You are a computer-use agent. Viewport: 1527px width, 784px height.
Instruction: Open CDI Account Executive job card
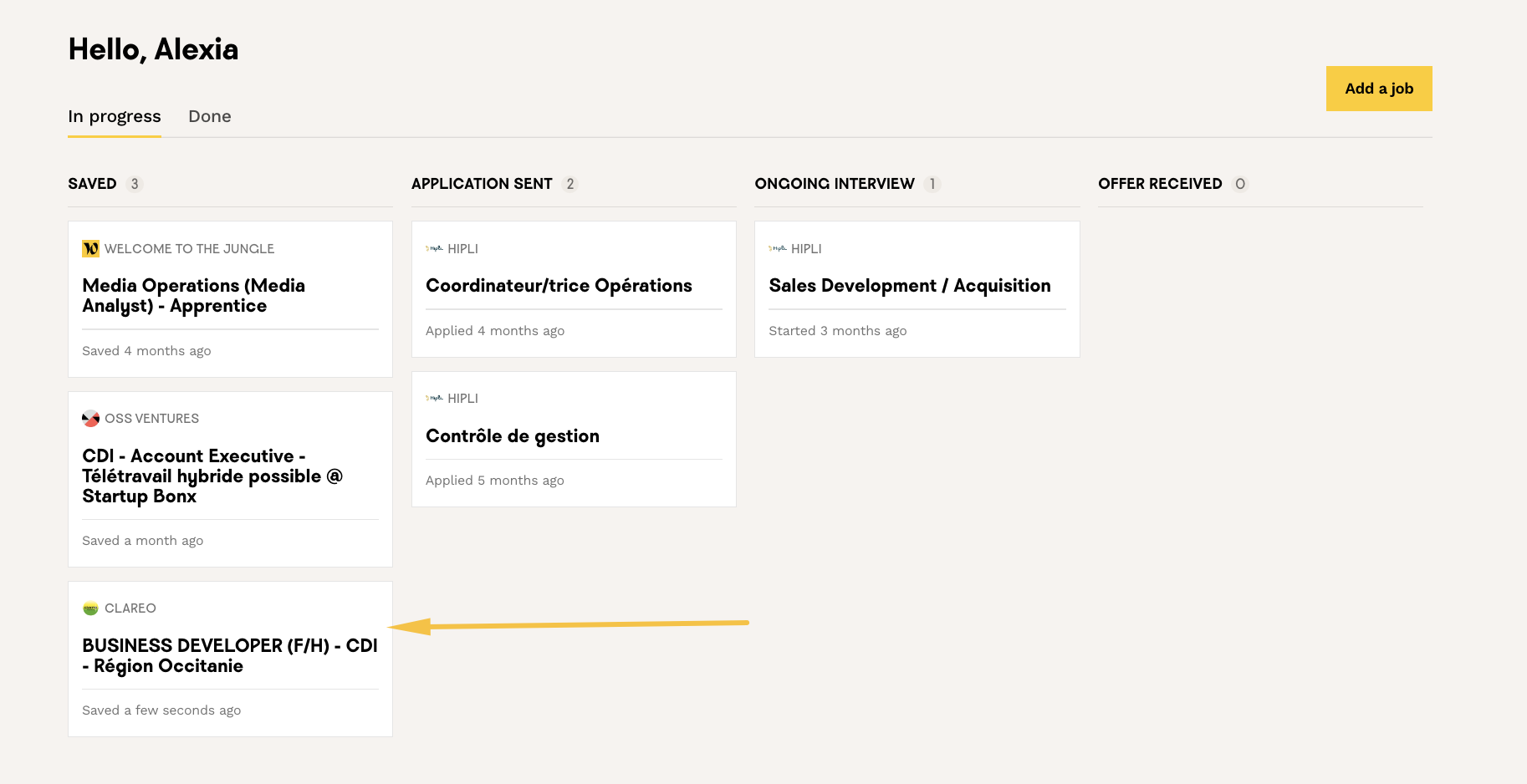(212, 476)
